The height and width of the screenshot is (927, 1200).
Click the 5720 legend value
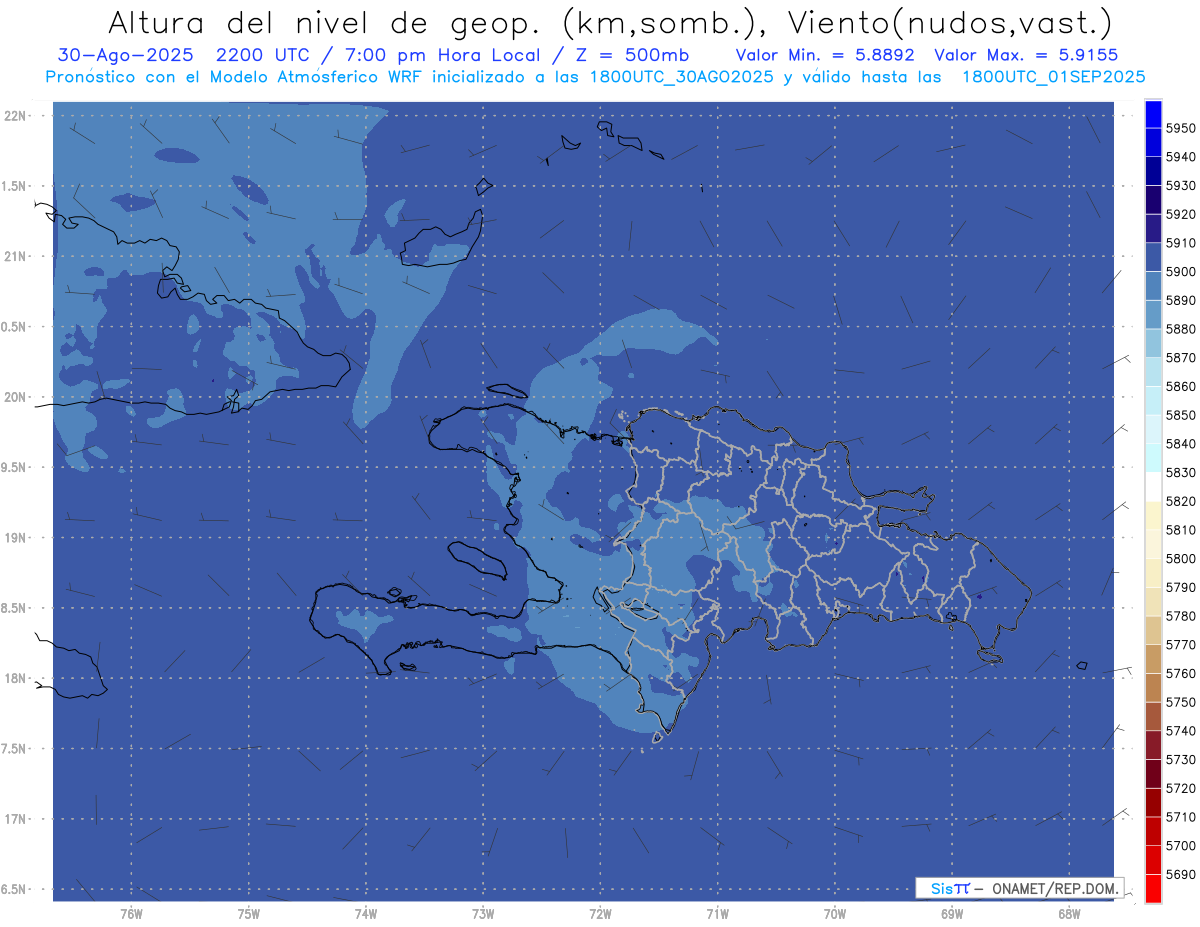coord(1180,788)
